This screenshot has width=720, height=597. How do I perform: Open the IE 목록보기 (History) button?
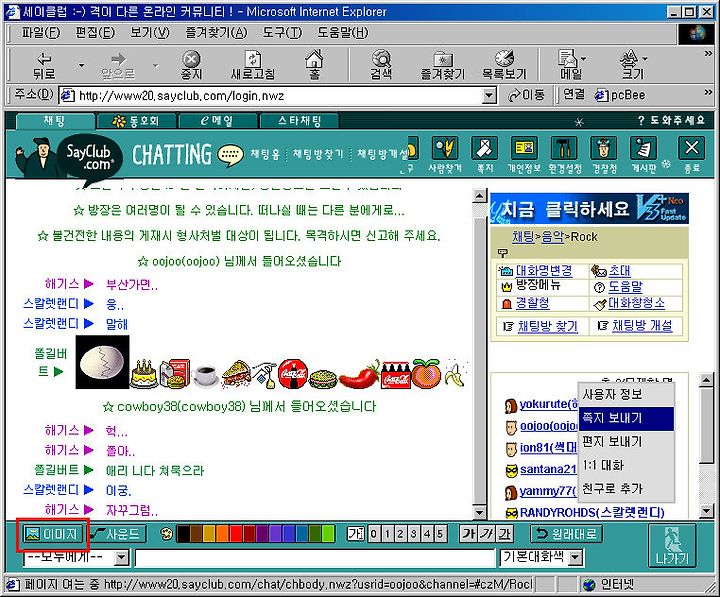coord(504,65)
